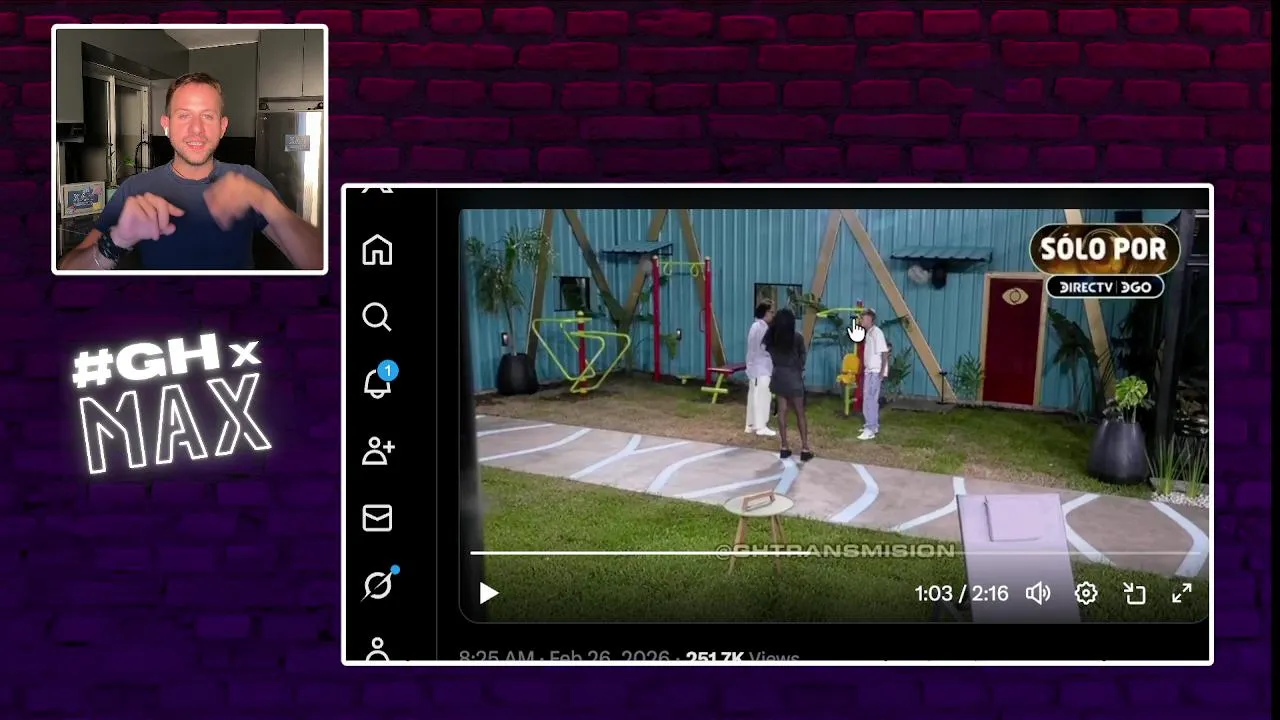The height and width of the screenshot is (720, 1280).
Task: Expand video to fullscreen
Action: coord(1182,594)
